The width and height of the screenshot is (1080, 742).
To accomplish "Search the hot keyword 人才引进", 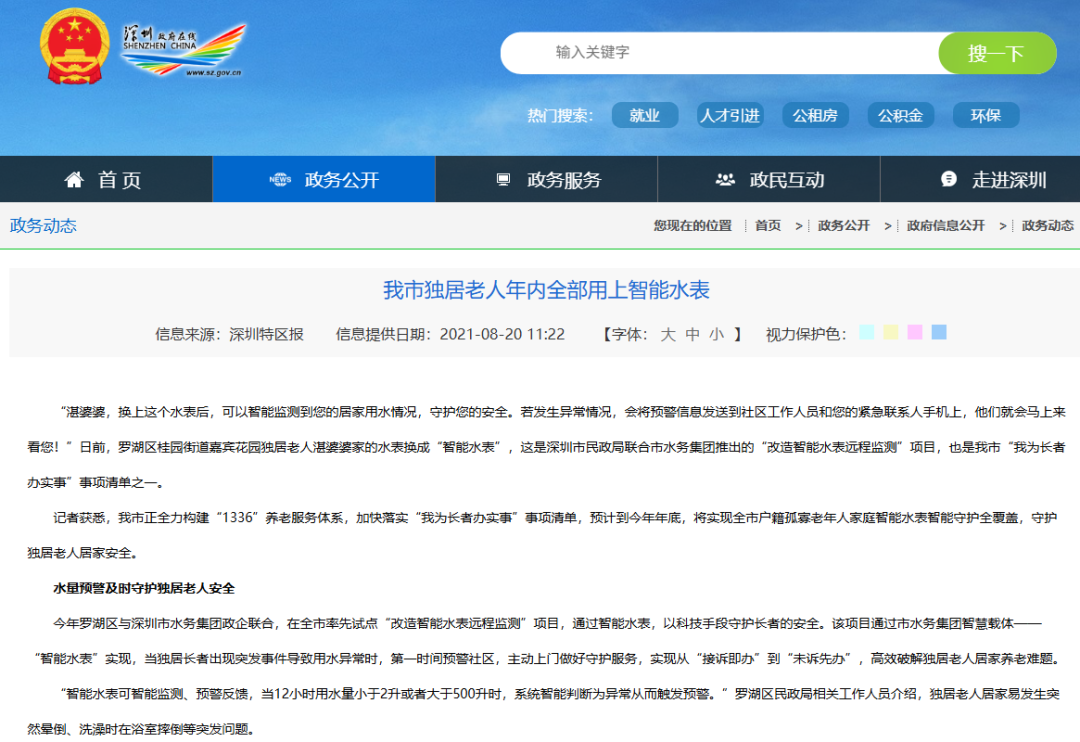I will click(x=729, y=115).
